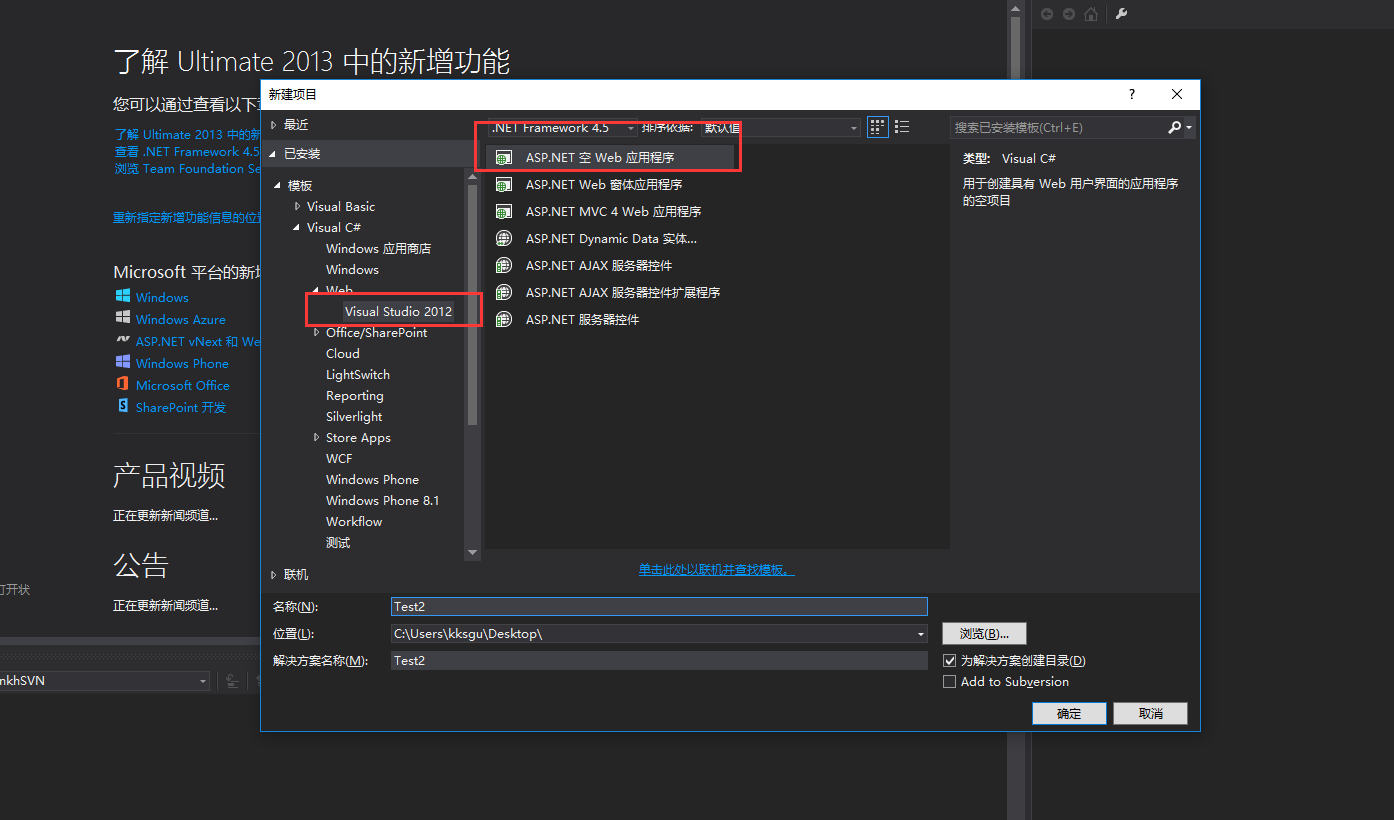Click tree panel scrollbar up arrow
The height and width of the screenshot is (820, 1394).
(473, 177)
